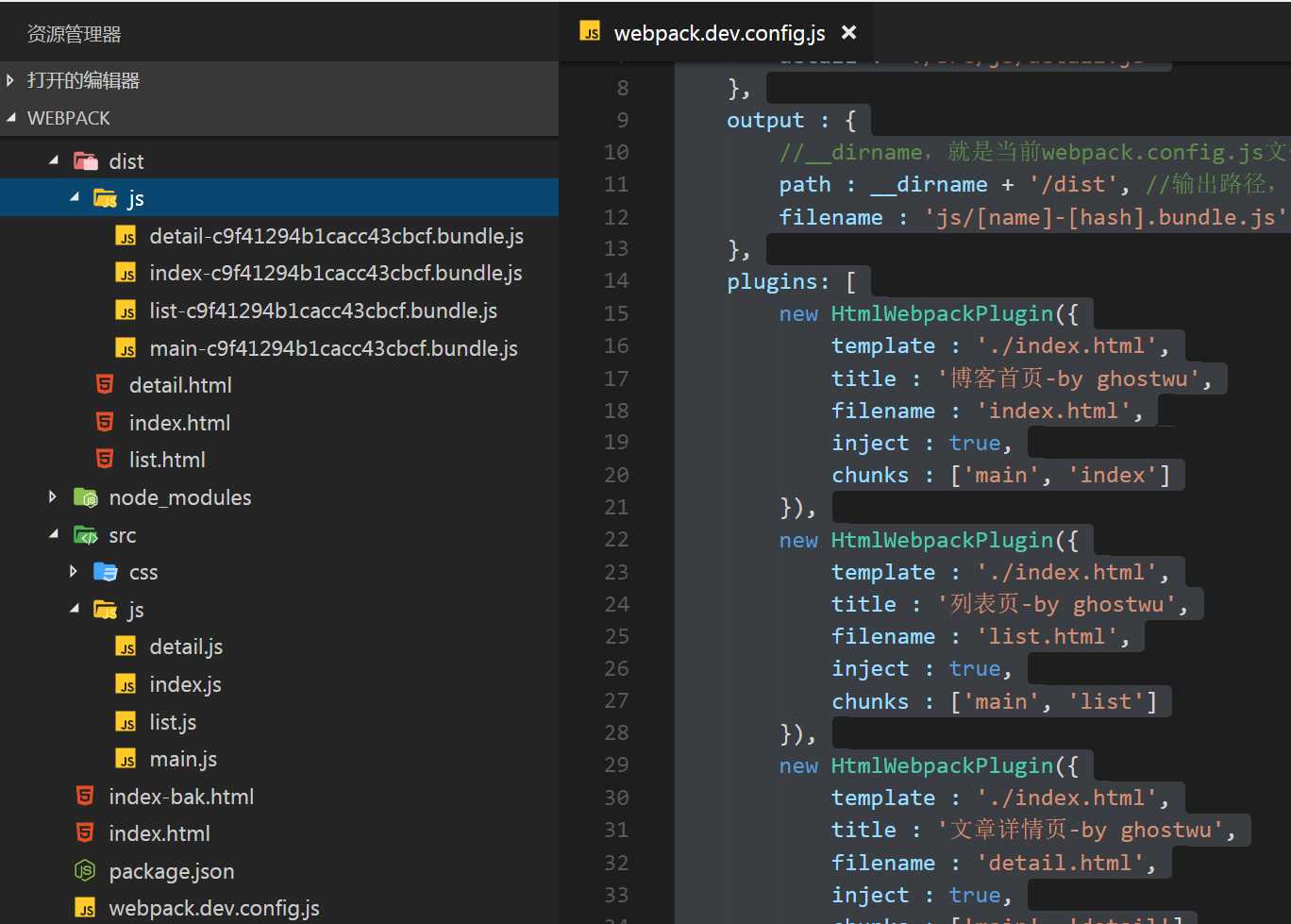The height and width of the screenshot is (924, 1291).
Task: Click the dist folder icon
Action: tap(86, 161)
